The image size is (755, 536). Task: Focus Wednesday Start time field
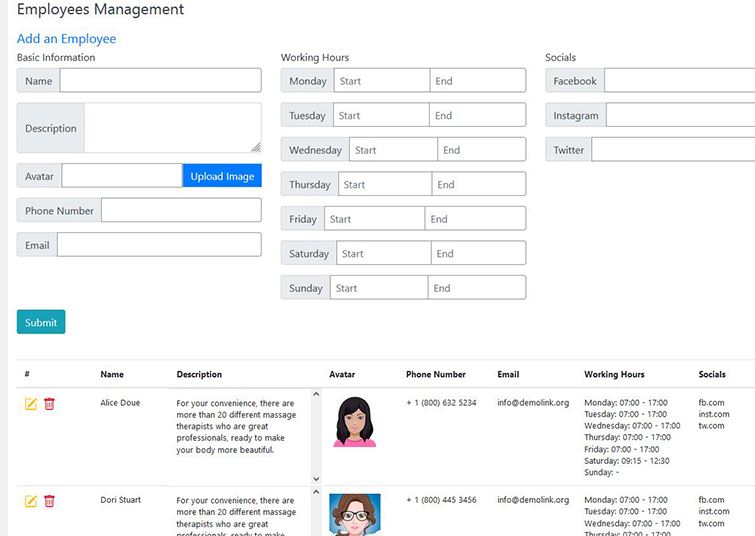[x=393, y=149]
